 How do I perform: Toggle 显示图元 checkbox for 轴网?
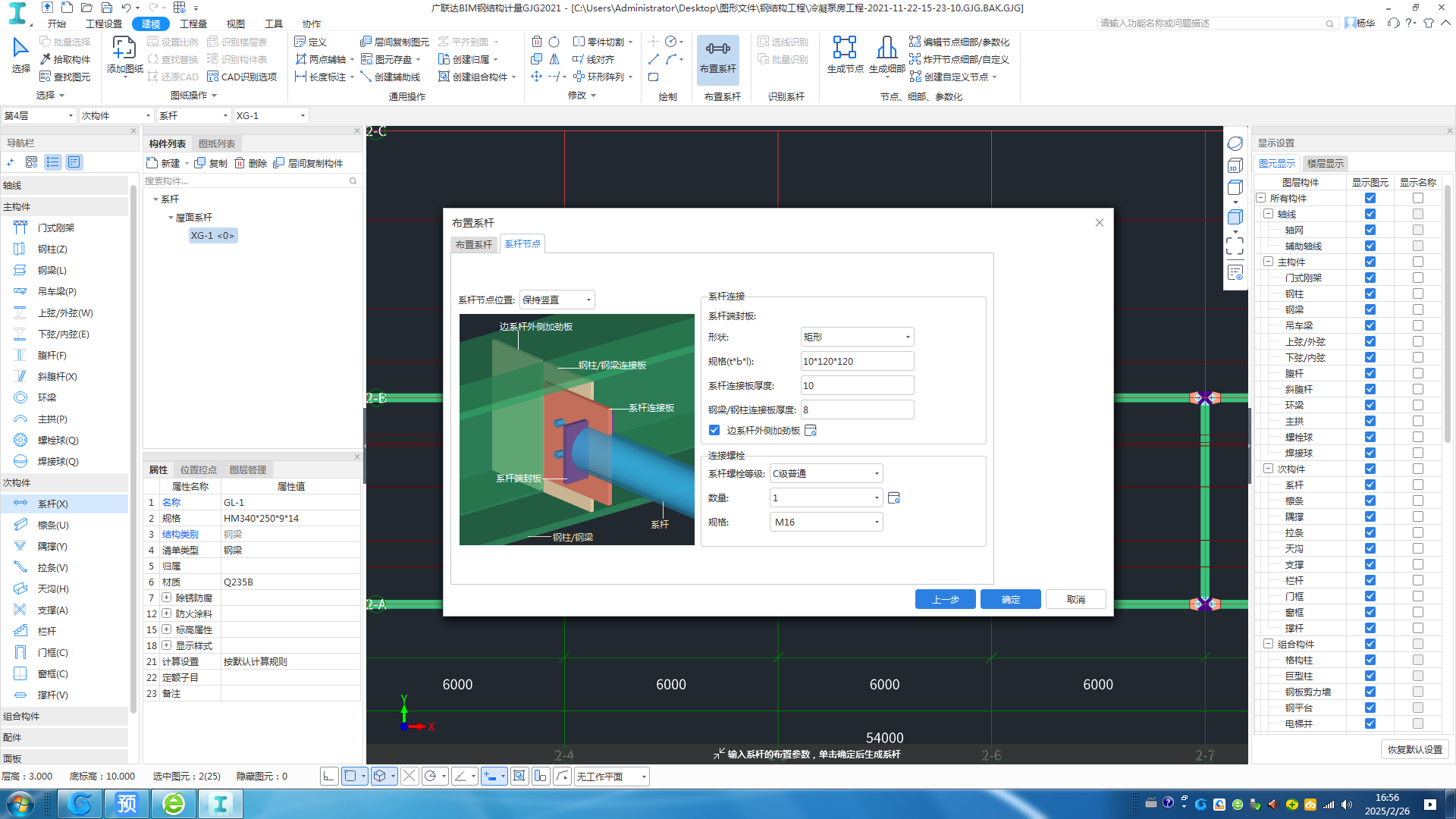coord(1370,231)
